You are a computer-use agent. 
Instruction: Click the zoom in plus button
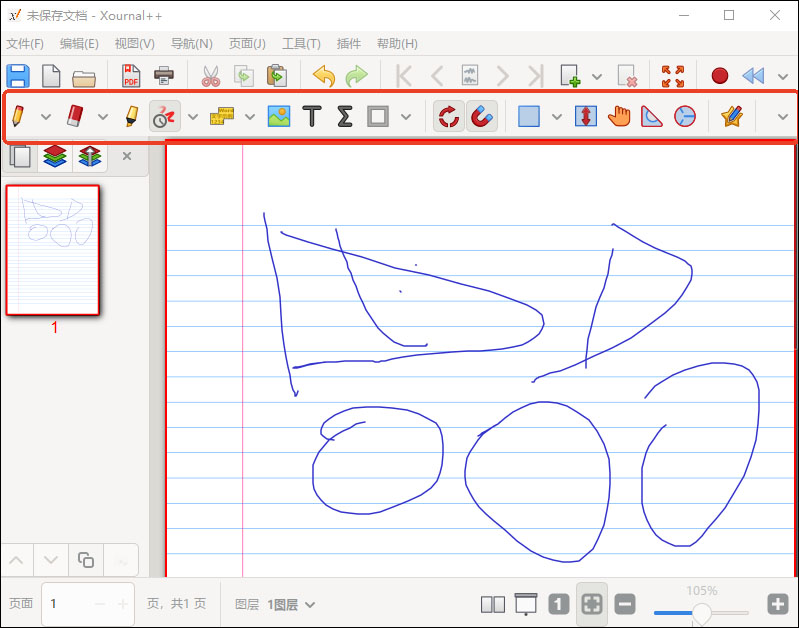point(778,604)
